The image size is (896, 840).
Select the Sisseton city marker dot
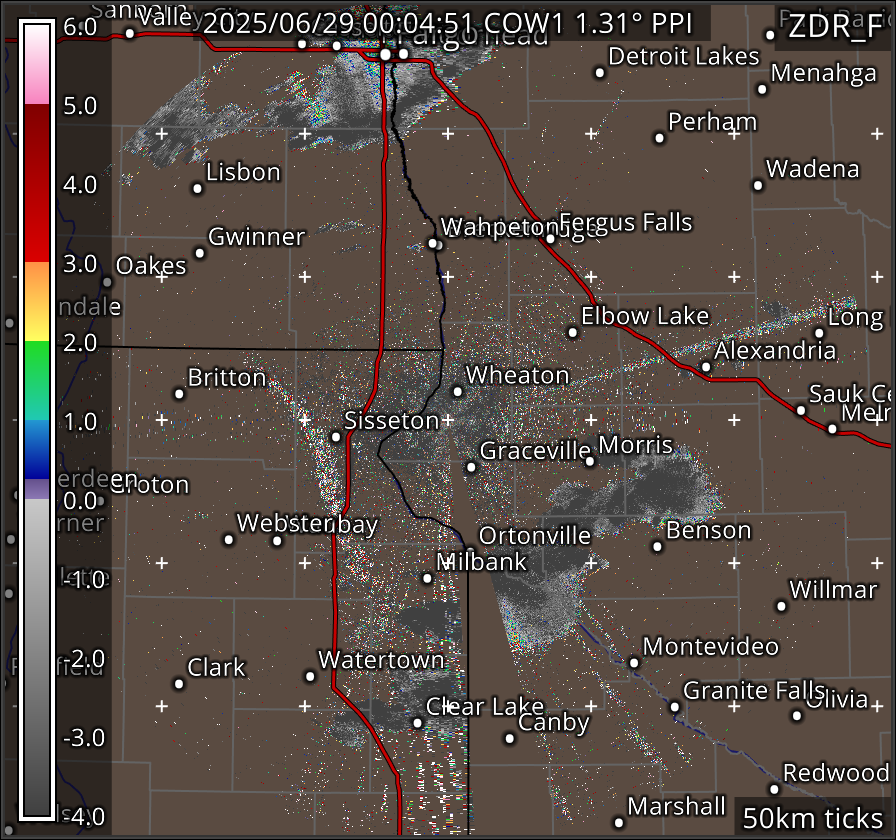336,437
